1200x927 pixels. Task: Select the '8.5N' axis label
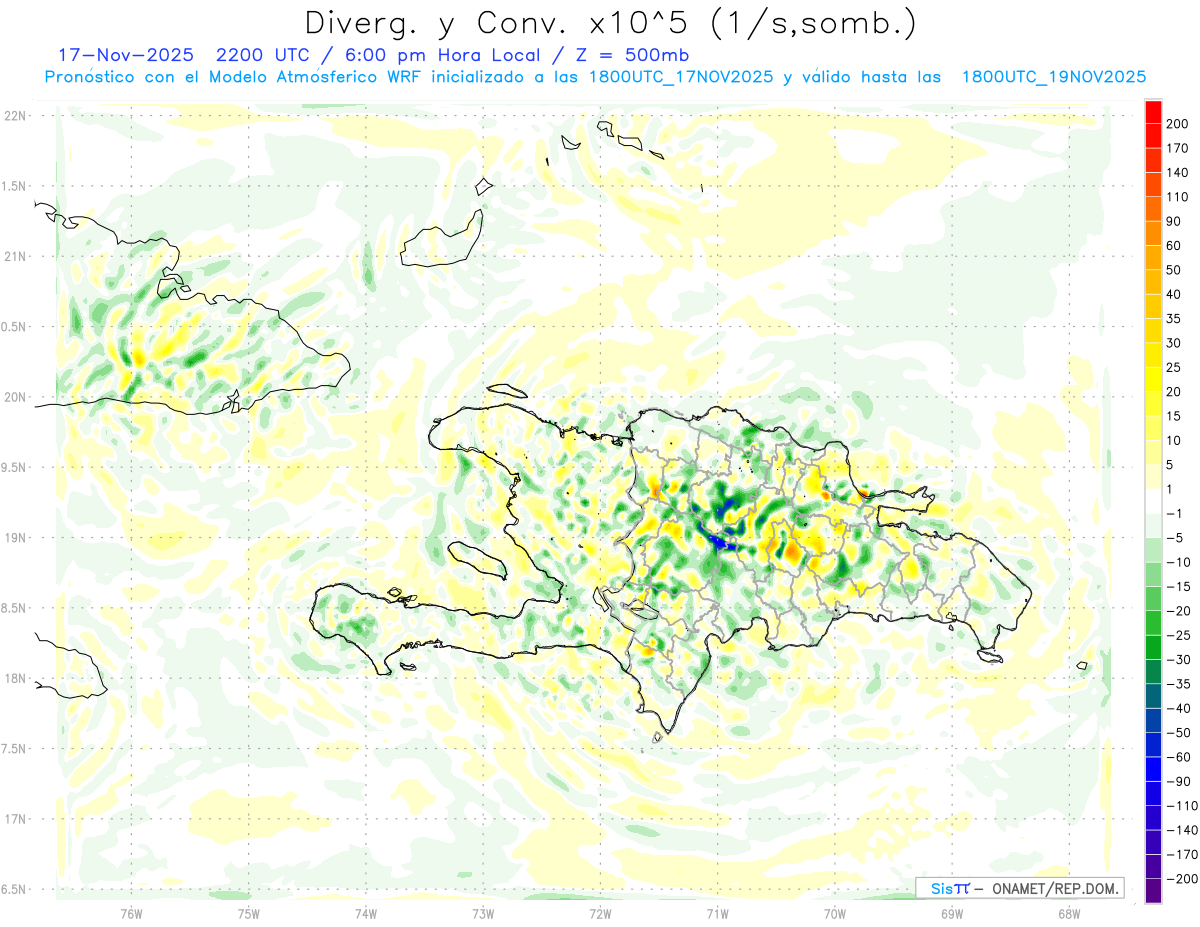pos(14,608)
